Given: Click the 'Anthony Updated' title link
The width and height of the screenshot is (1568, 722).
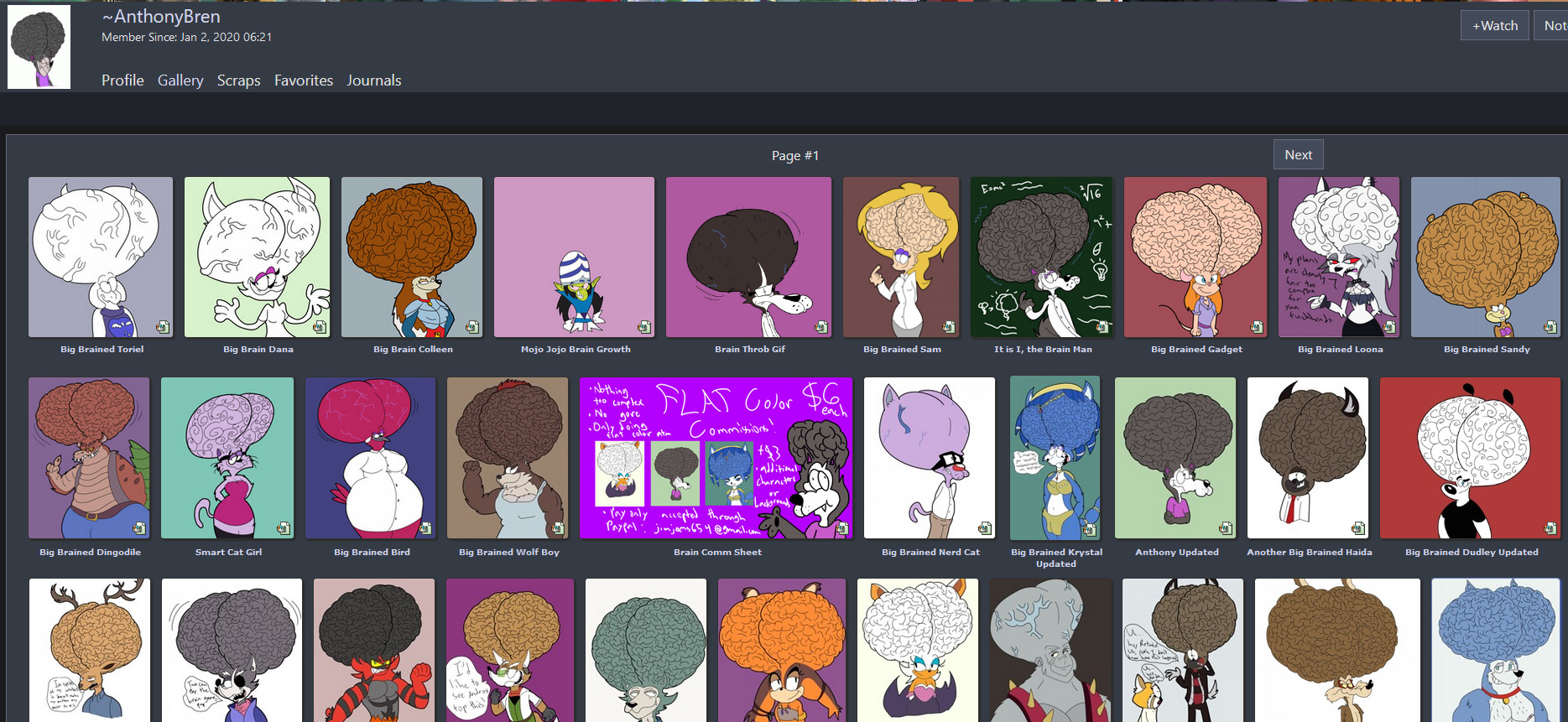Looking at the screenshot, I should pos(1176,552).
